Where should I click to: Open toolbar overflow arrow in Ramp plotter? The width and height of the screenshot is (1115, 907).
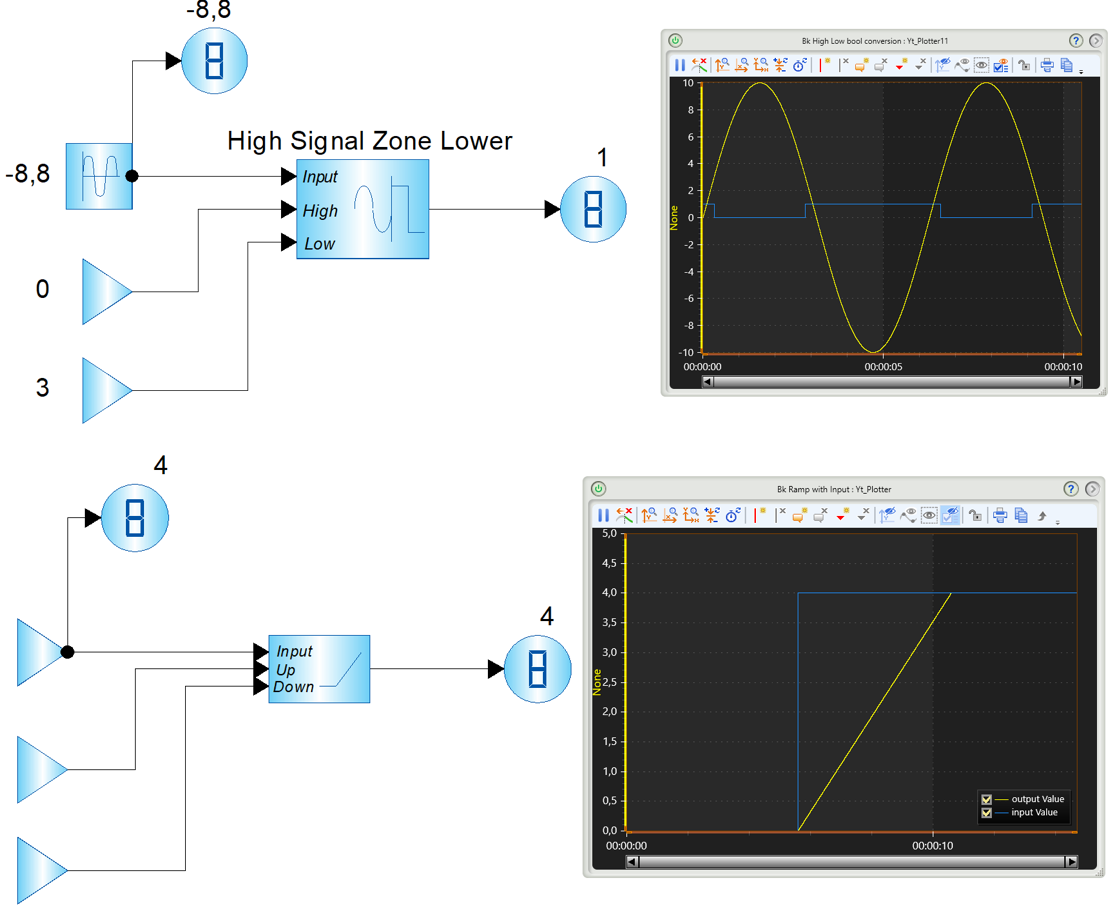pyautogui.click(x=1057, y=522)
